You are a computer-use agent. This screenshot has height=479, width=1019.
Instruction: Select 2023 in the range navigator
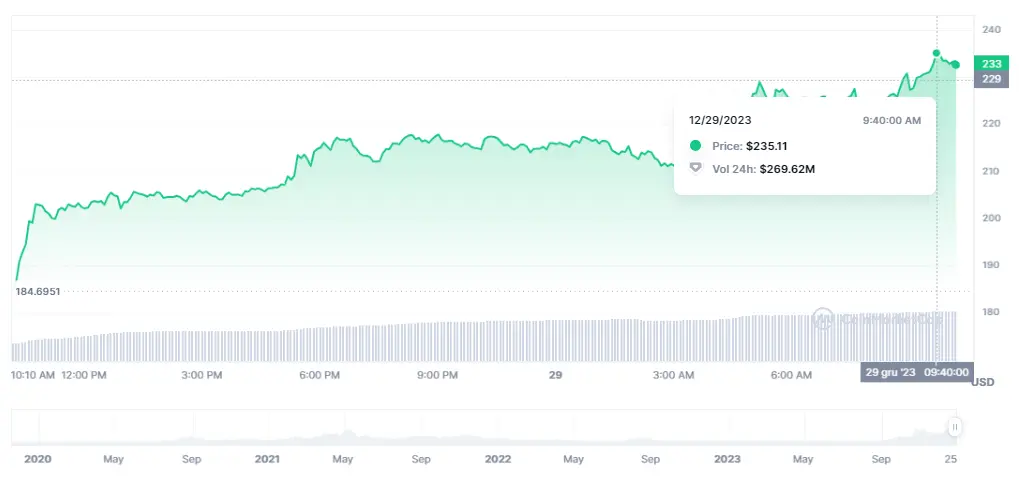click(x=727, y=459)
